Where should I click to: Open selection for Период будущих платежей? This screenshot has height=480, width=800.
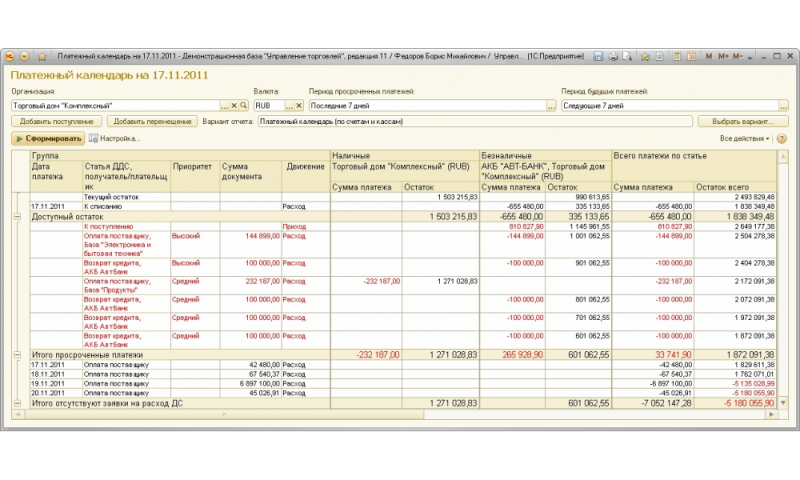(783, 105)
